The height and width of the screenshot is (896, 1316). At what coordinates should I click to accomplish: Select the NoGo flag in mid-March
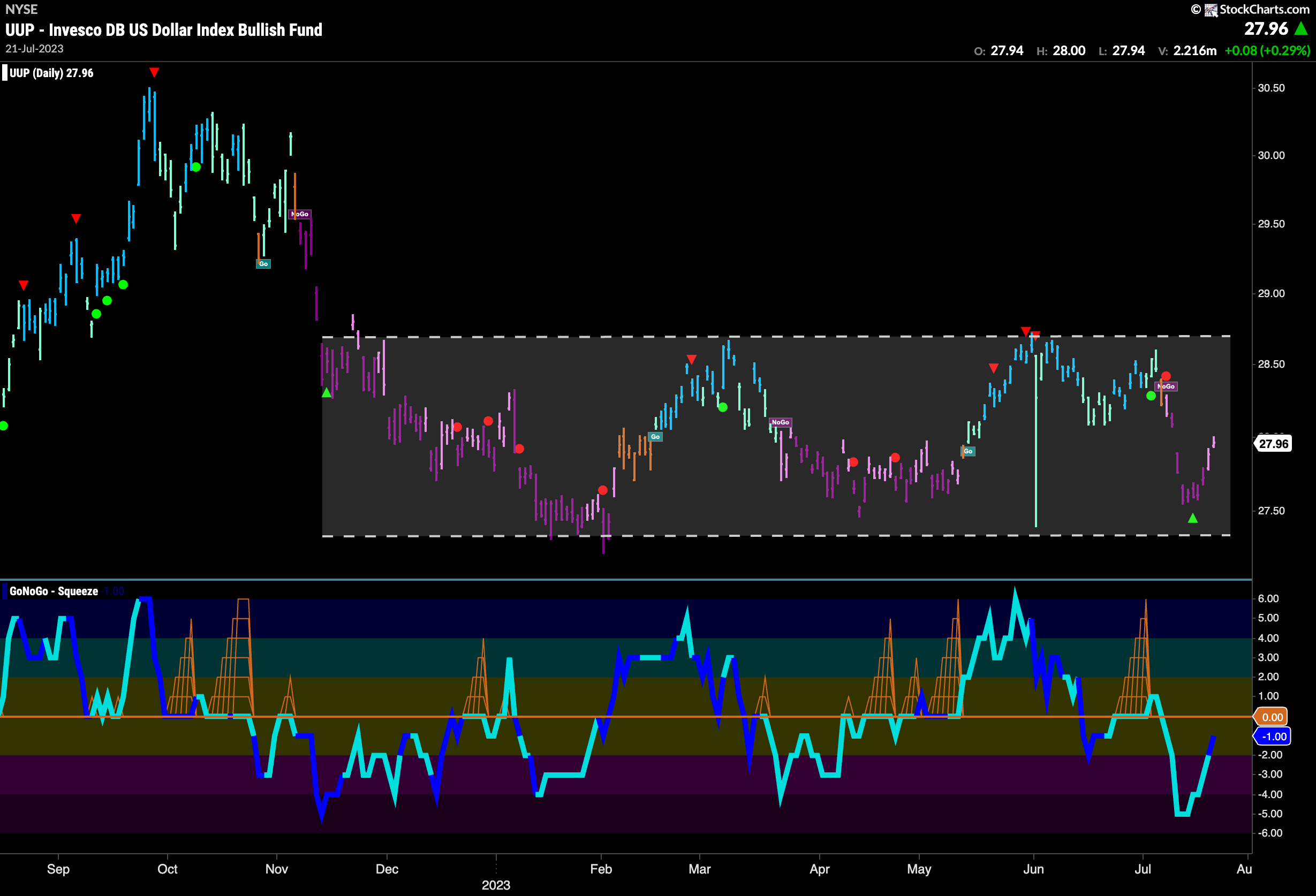[780, 422]
